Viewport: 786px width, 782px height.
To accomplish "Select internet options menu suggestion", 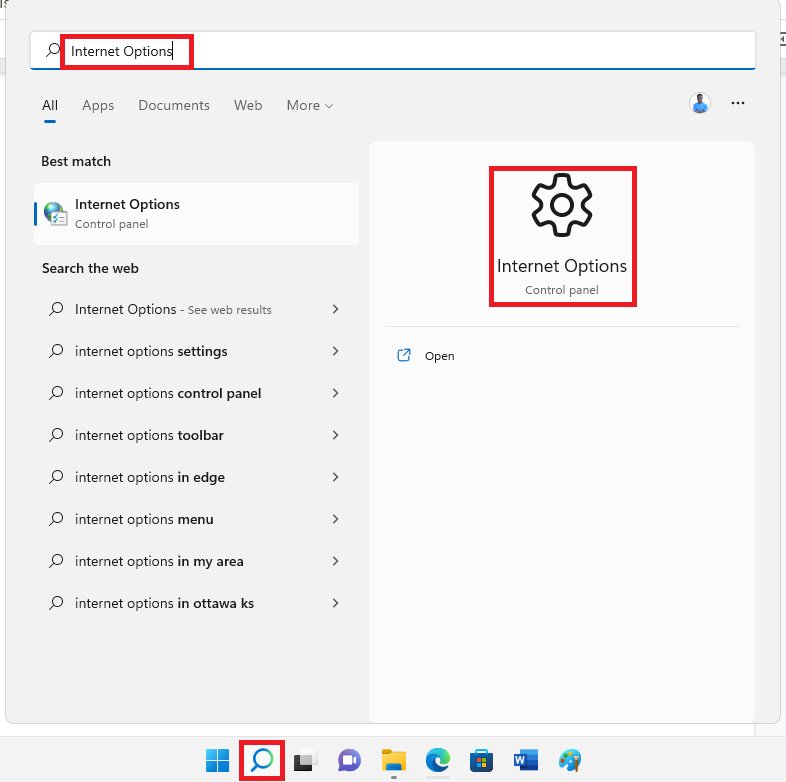I will pyautogui.click(x=196, y=519).
